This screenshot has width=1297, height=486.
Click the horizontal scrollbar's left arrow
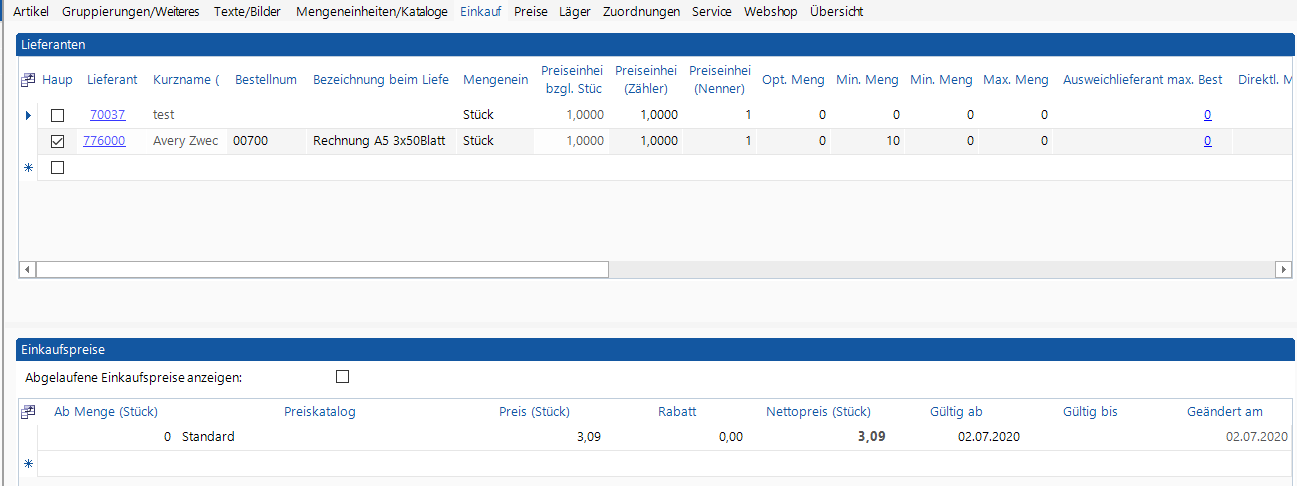pyautogui.click(x=27, y=270)
